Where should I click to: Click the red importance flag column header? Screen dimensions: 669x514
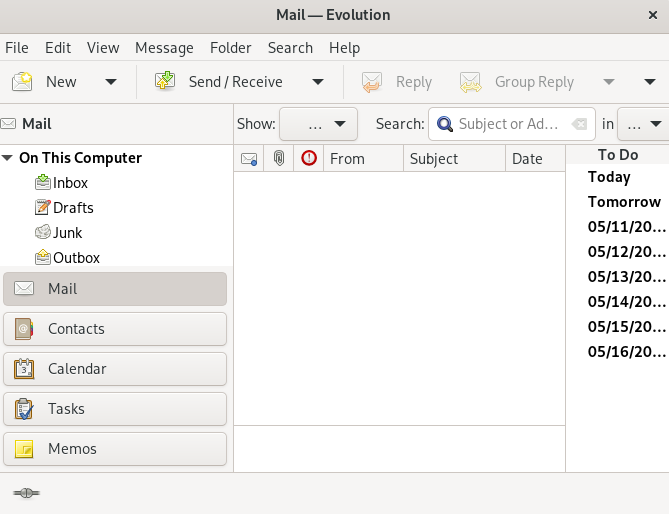click(309, 158)
